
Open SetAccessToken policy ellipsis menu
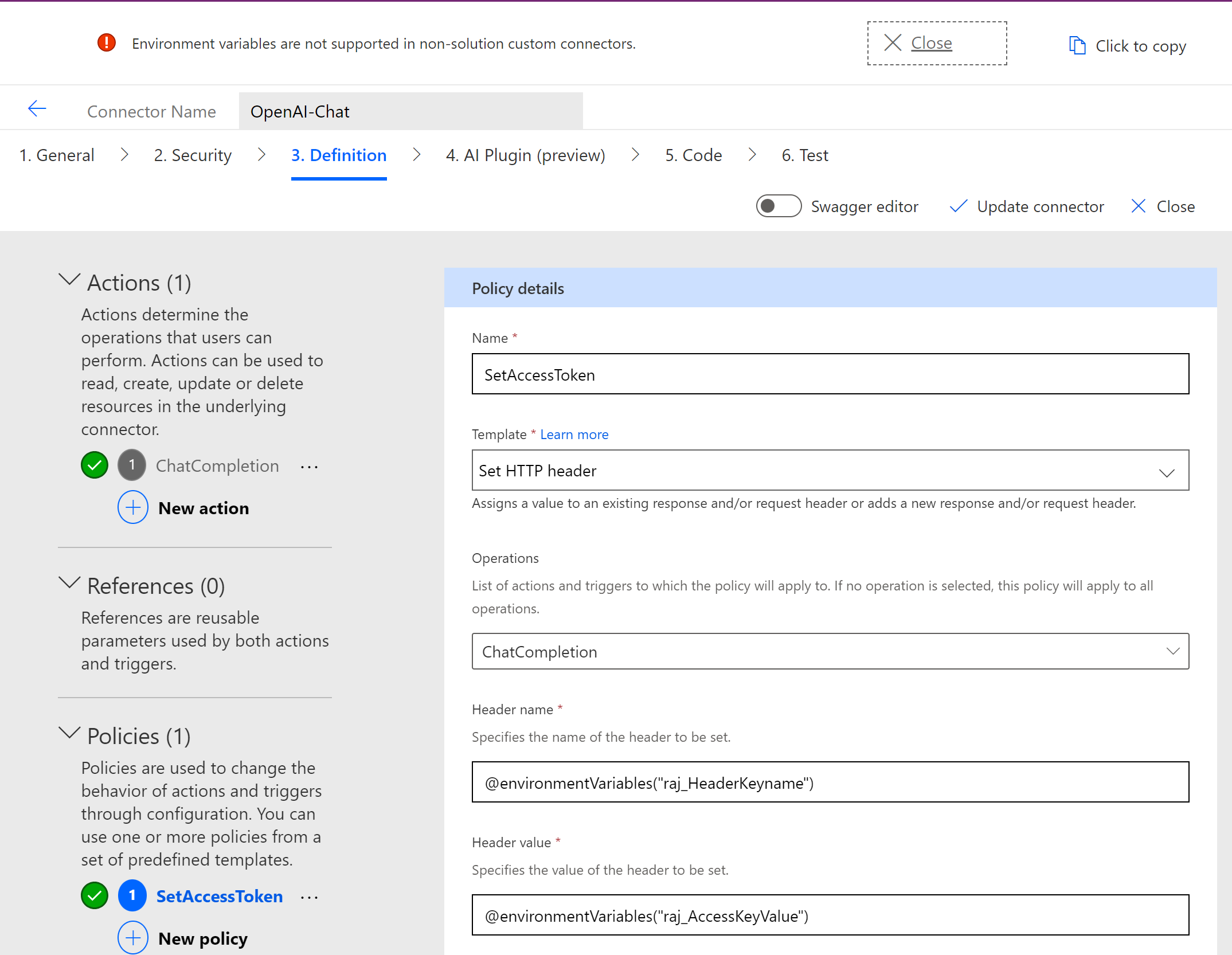coord(309,897)
